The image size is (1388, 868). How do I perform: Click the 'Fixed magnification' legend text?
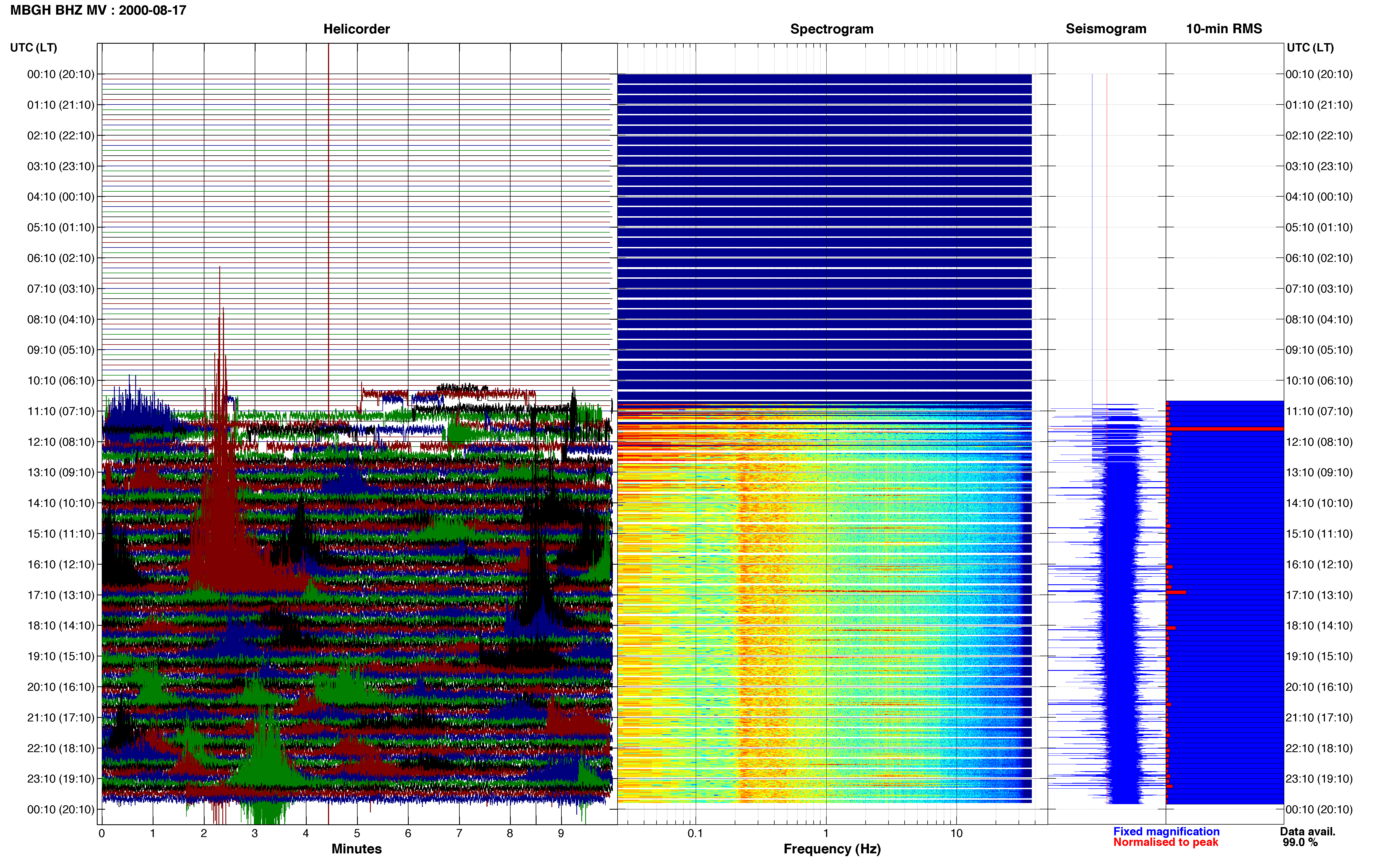click(1166, 831)
